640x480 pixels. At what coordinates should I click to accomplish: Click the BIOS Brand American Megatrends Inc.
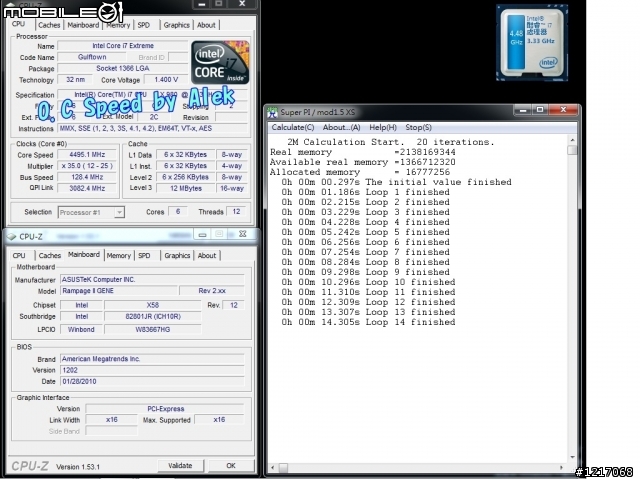click(152, 359)
